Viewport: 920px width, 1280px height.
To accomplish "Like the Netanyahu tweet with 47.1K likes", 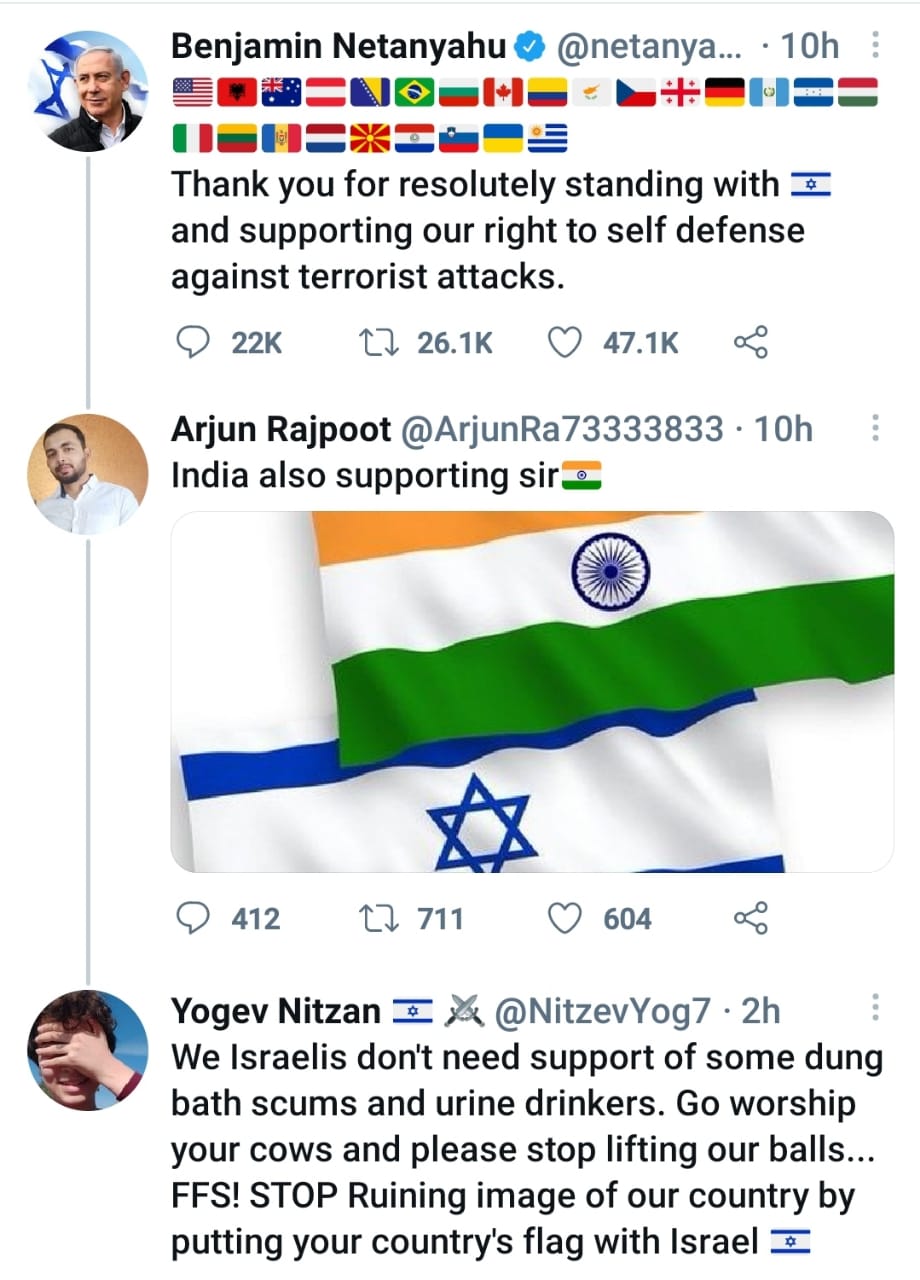I will point(566,344).
